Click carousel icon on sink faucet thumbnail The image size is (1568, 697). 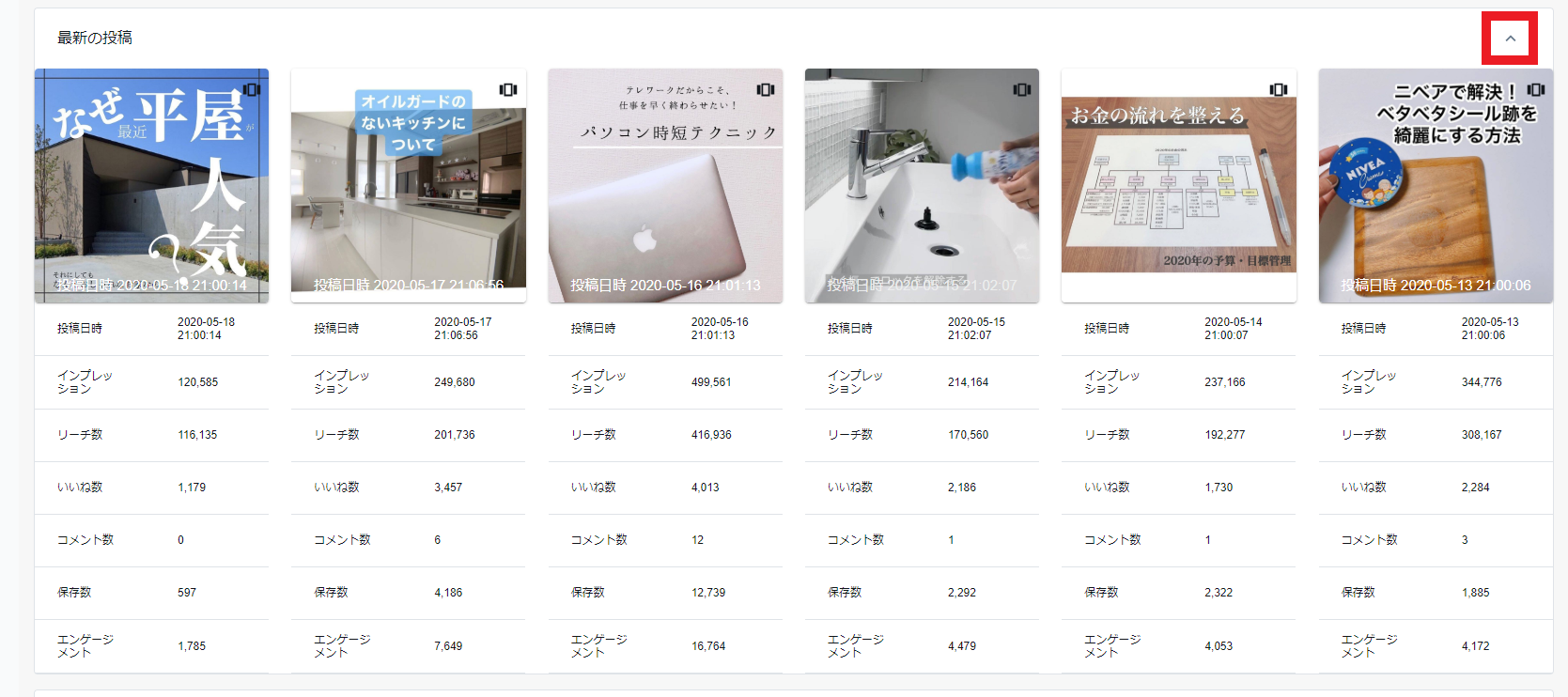click(x=1022, y=89)
